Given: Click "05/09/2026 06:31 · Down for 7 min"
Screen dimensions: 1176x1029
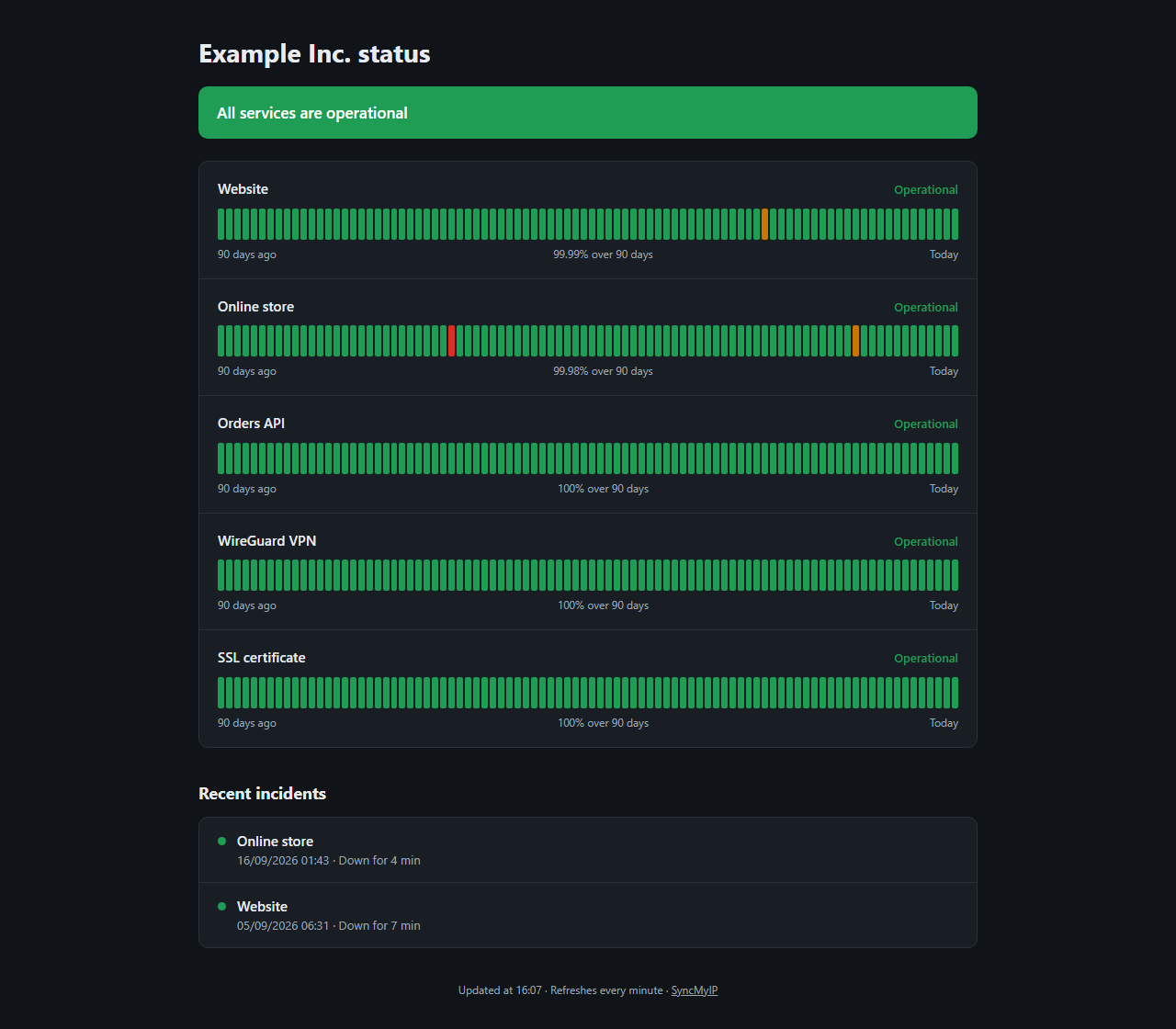Looking at the screenshot, I should point(329,926).
